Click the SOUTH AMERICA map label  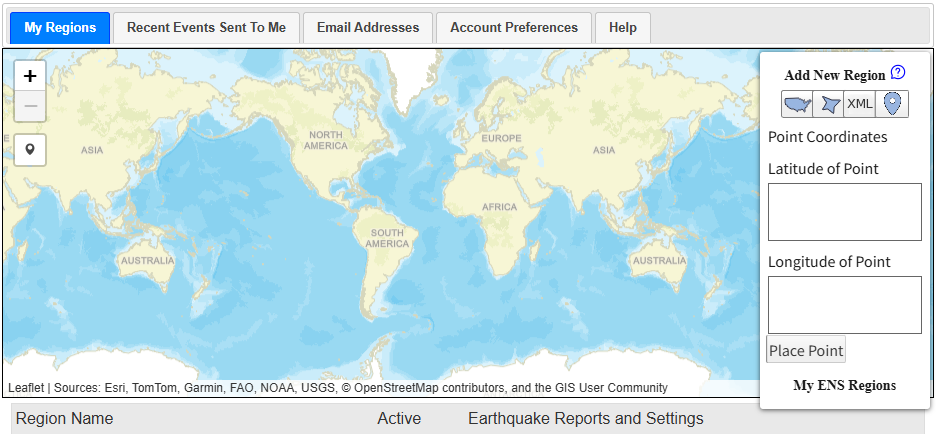click(x=387, y=238)
